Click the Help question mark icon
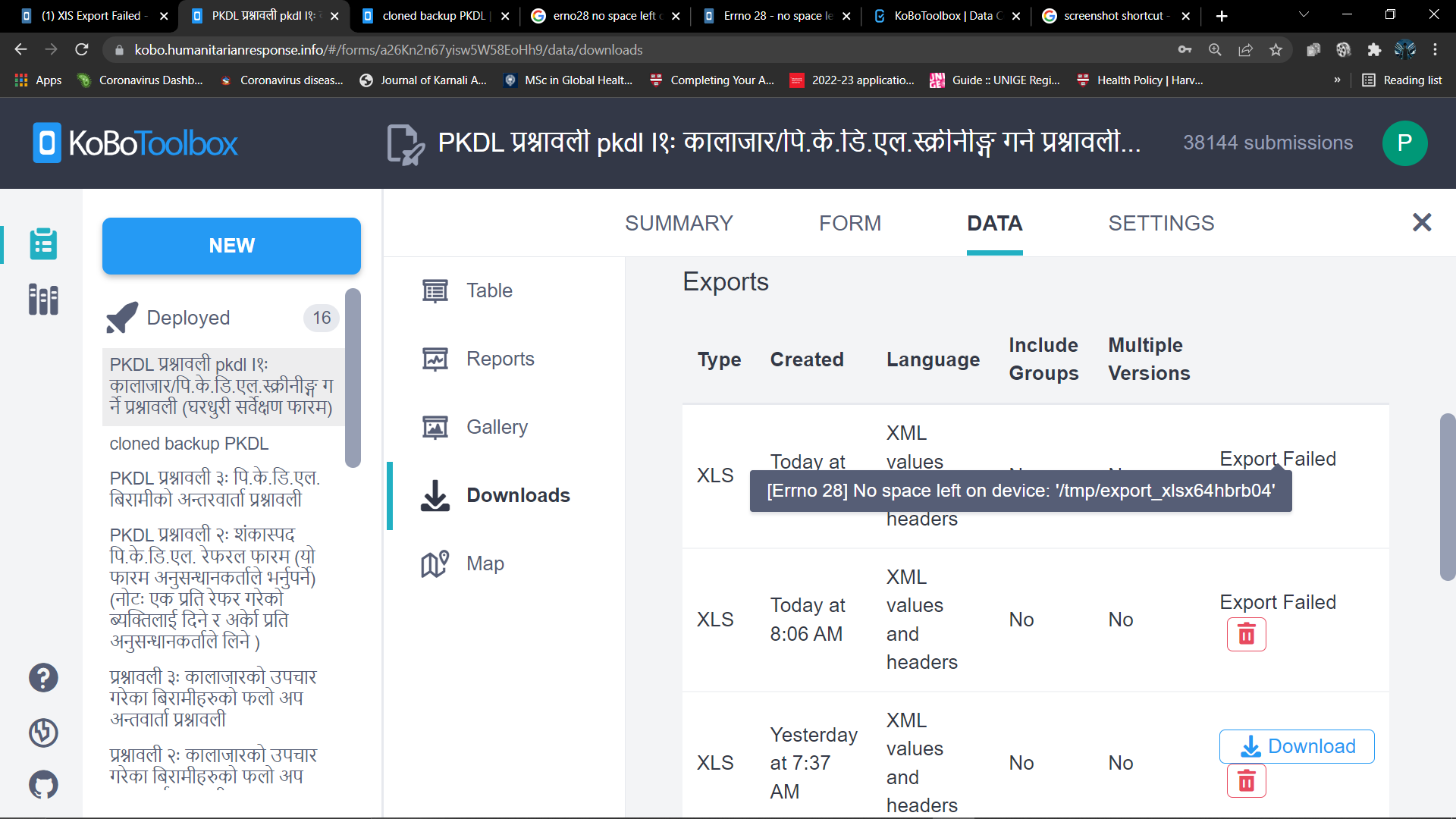Screen dimensions: 1456x819 pyautogui.click(x=43, y=677)
